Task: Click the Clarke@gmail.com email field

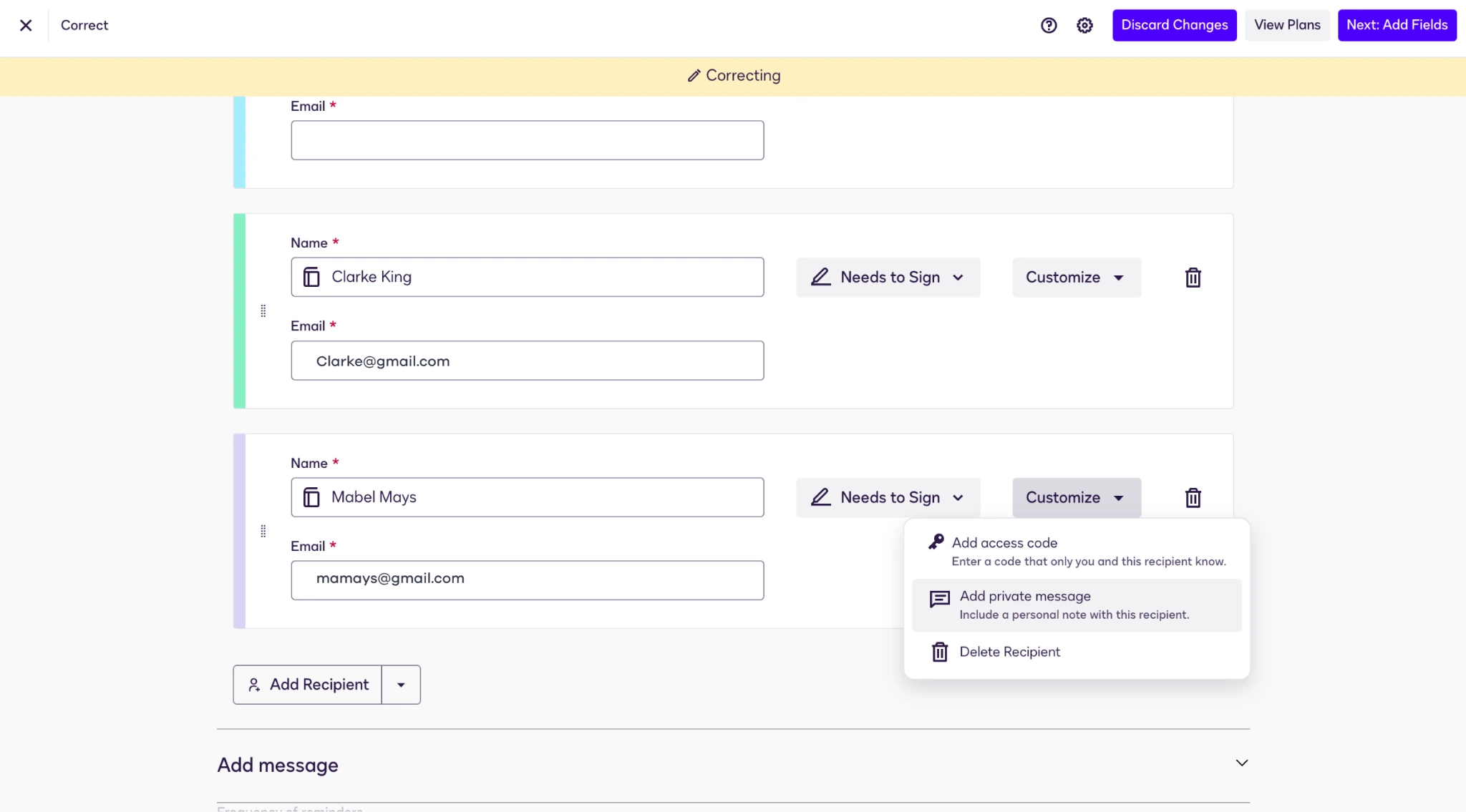Action: 527,361
